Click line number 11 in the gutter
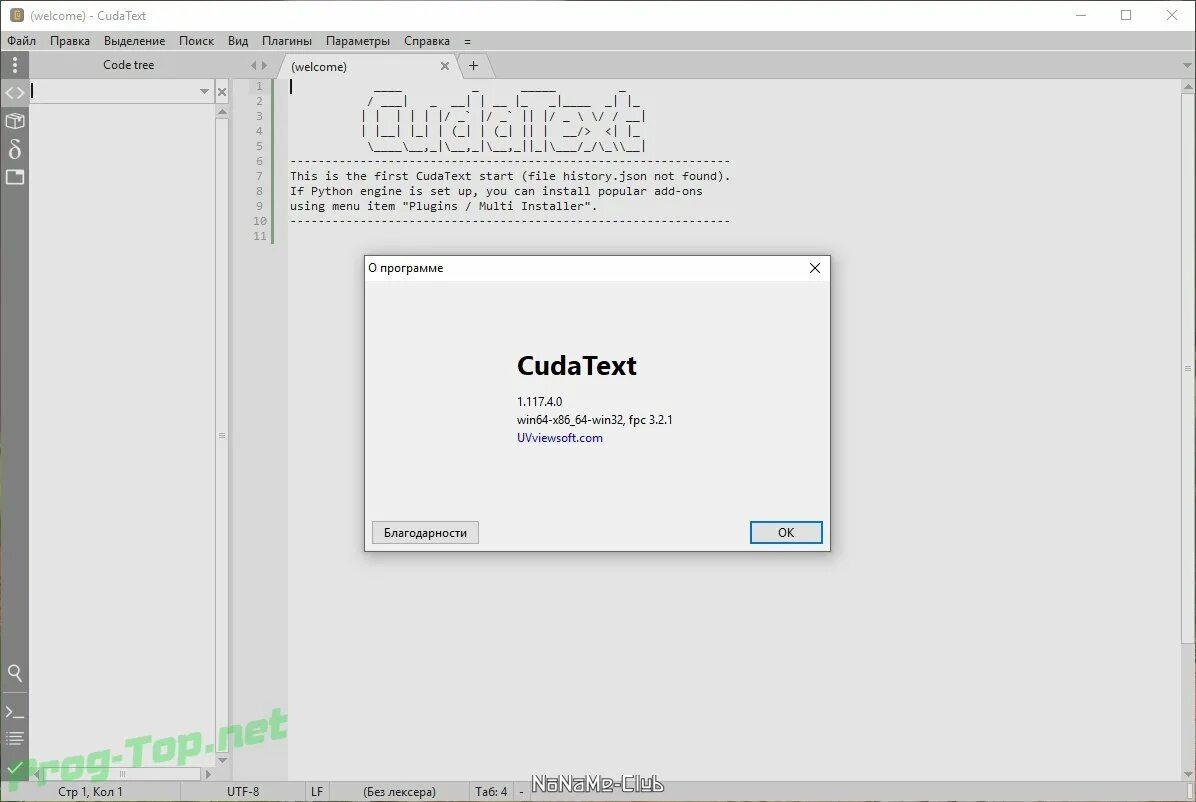 (259, 236)
